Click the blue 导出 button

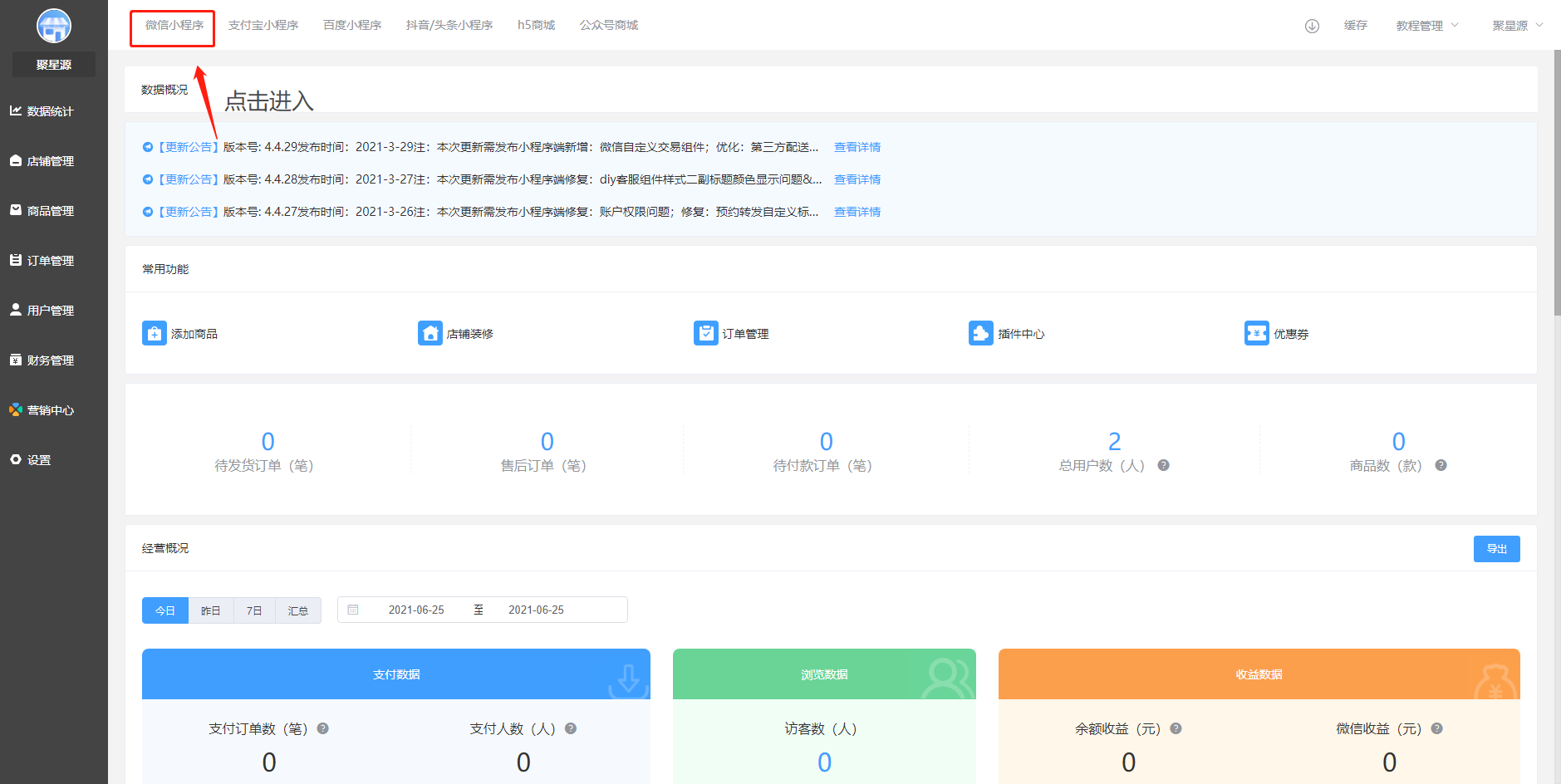tap(1497, 549)
